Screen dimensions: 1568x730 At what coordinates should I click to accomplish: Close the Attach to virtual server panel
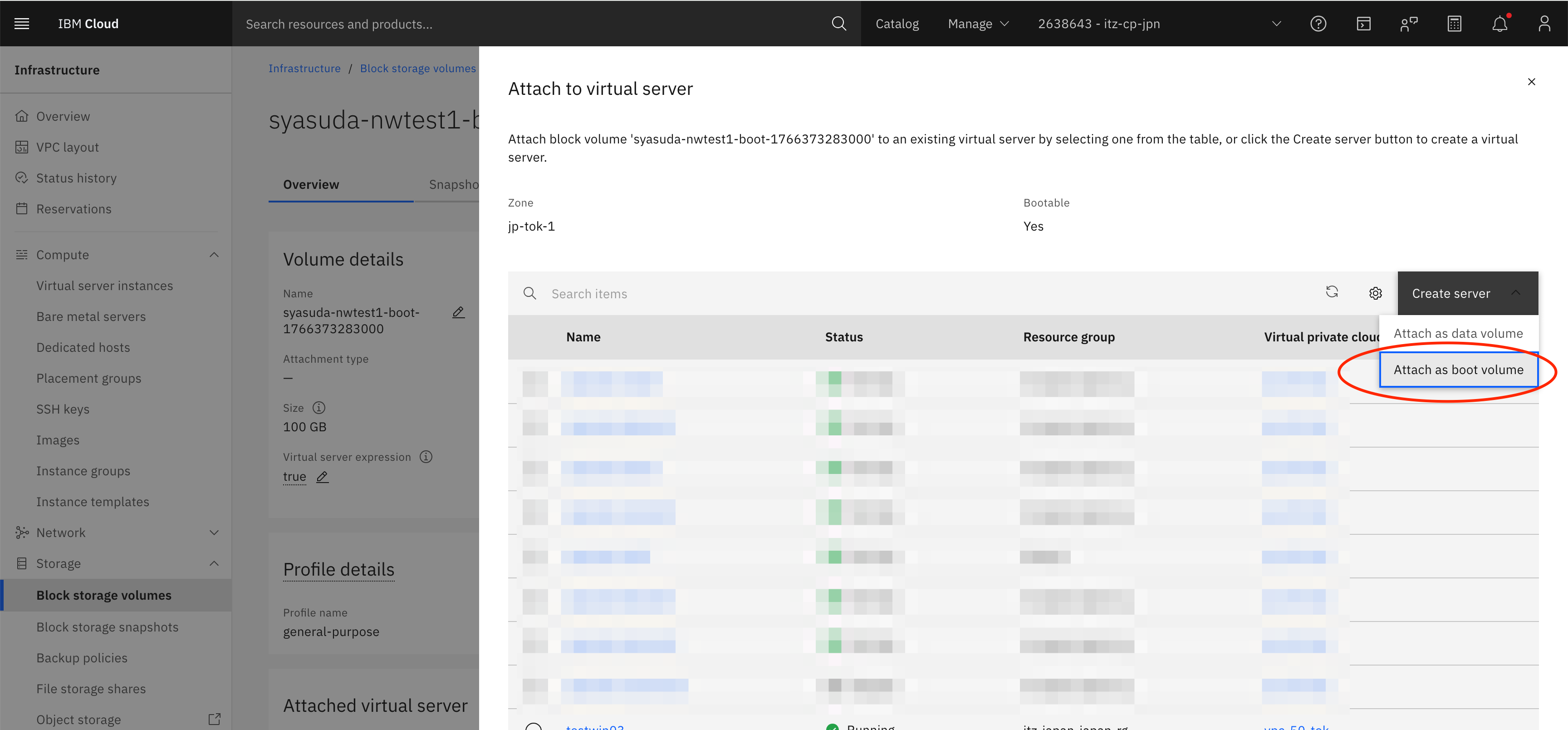[1531, 82]
